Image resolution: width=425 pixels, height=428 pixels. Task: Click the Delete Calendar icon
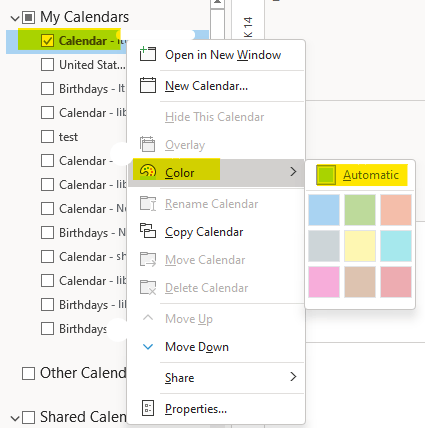148,287
